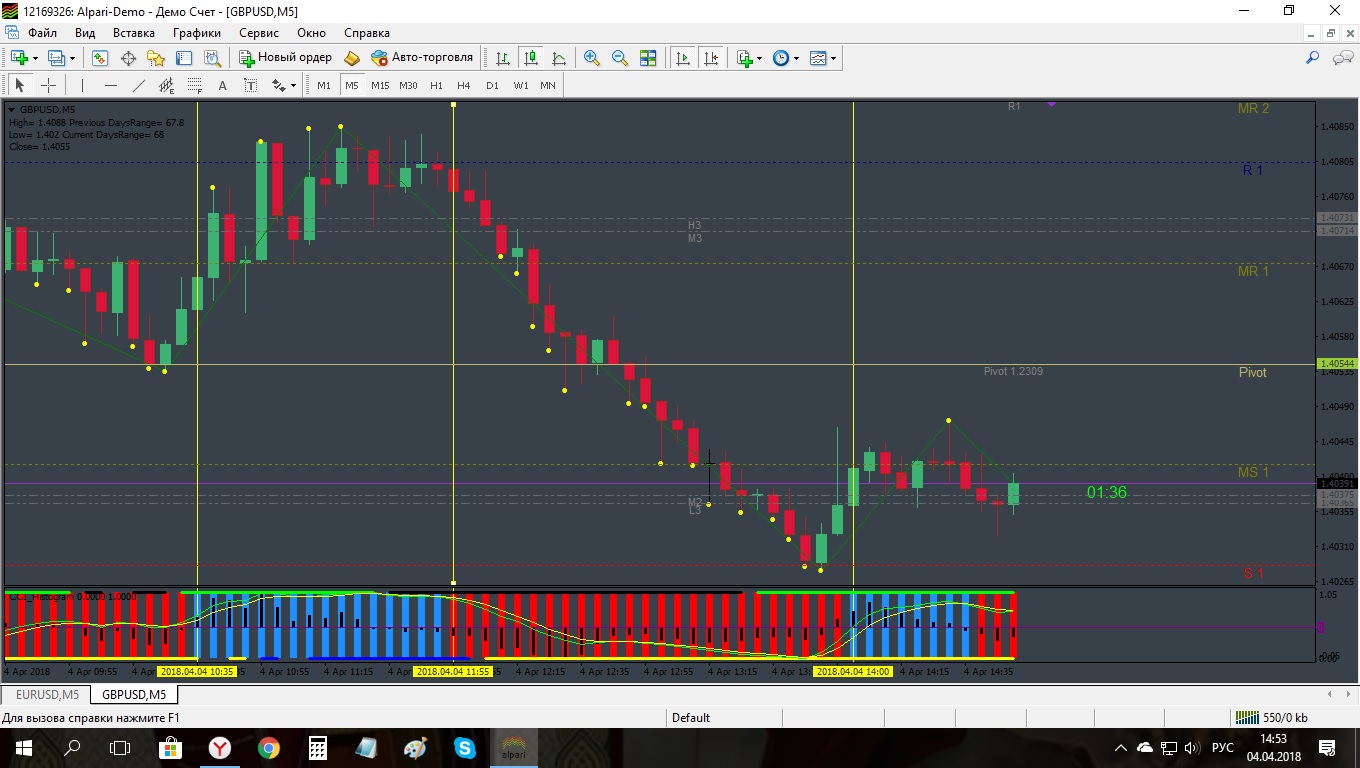The height and width of the screenshot is (768, 1360).
Task: Show hidden system tray icons chevron
Action: coord(1120,747)
